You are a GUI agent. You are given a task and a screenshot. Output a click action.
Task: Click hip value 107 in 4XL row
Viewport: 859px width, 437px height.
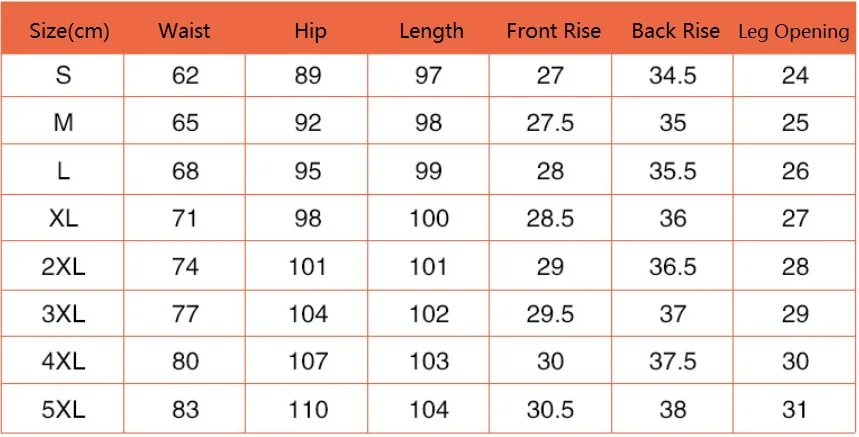coord(308,362)
